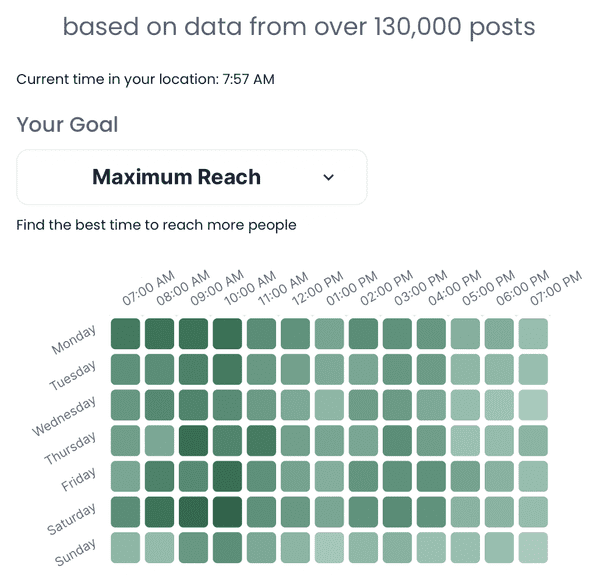The height and width of the screenshot is (583, 600).
Task: Pick the Sunday 10:00 AM heatmap cell
Action: coord(227,547)
